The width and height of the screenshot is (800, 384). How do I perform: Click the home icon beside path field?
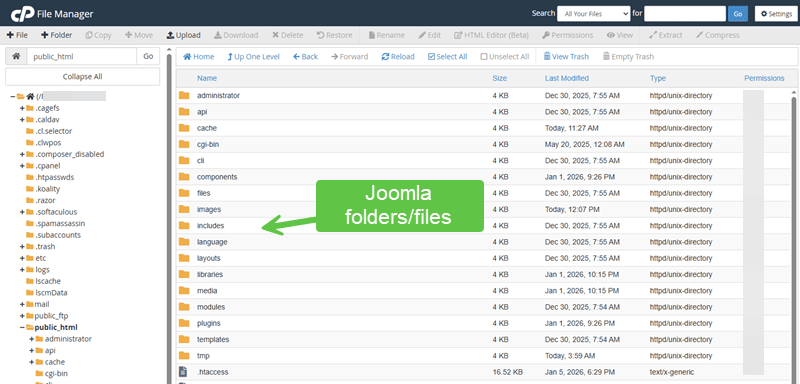[16, 57]
